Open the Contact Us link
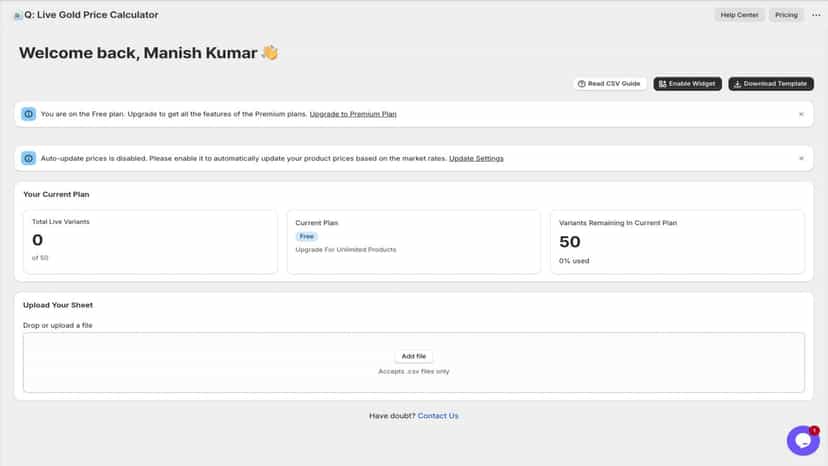This screenshot has height=466, width=828. click(x=438, y=416)
